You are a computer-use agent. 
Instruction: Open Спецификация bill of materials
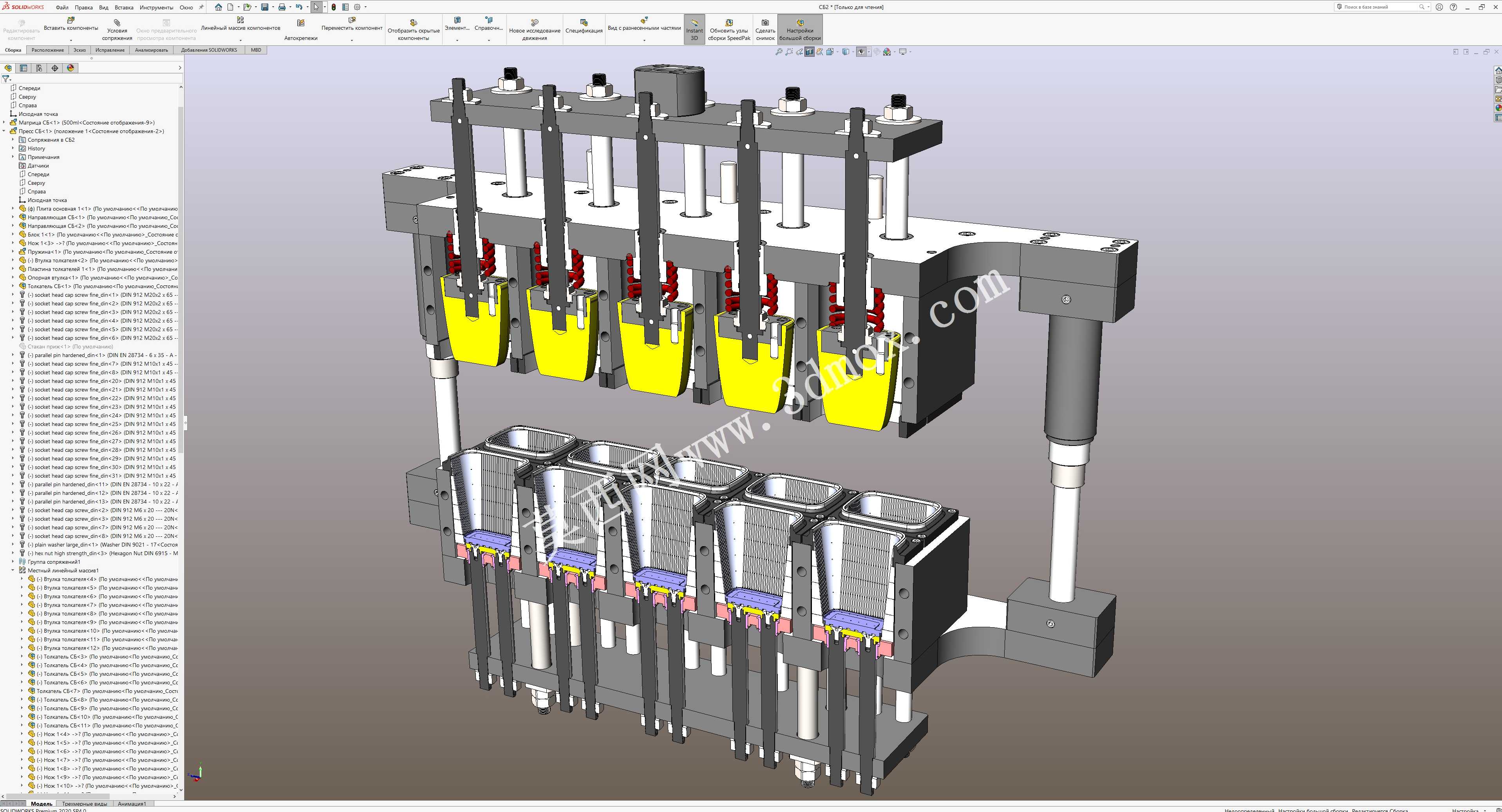(584, 27)
